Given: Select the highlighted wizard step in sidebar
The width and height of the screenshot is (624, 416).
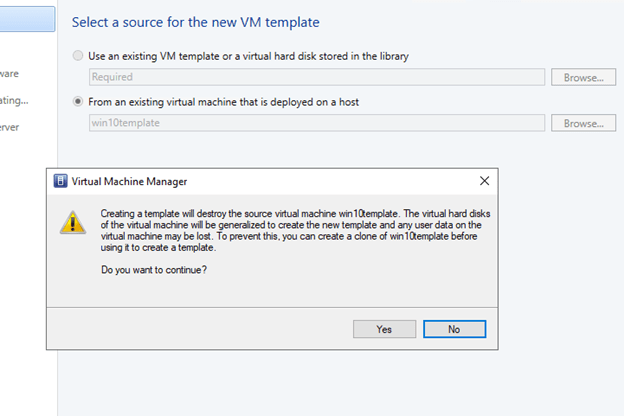Looking at the screenshot, I should tap(27, 17).
